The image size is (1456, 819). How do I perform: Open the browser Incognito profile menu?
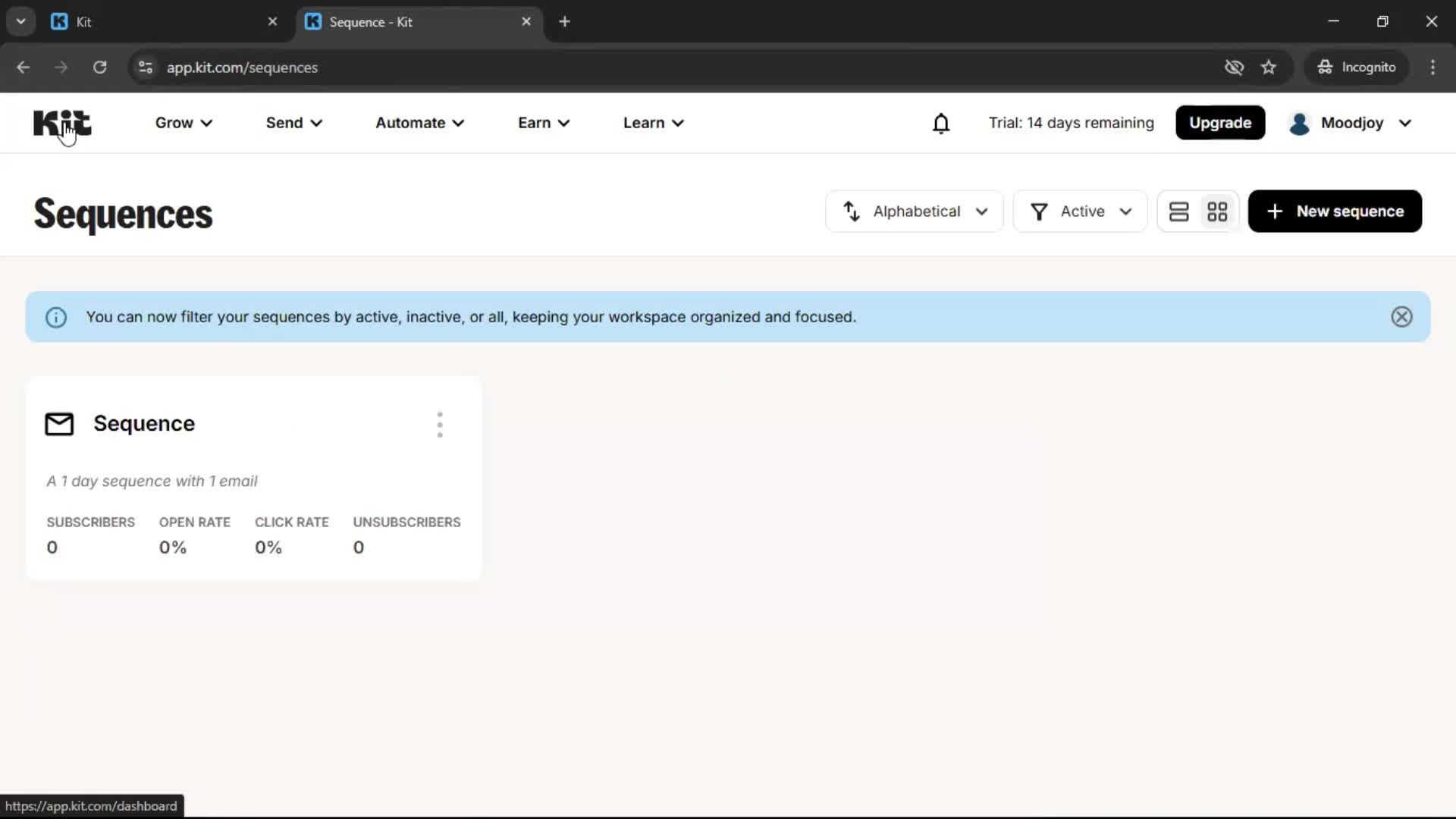(1357, 67)
